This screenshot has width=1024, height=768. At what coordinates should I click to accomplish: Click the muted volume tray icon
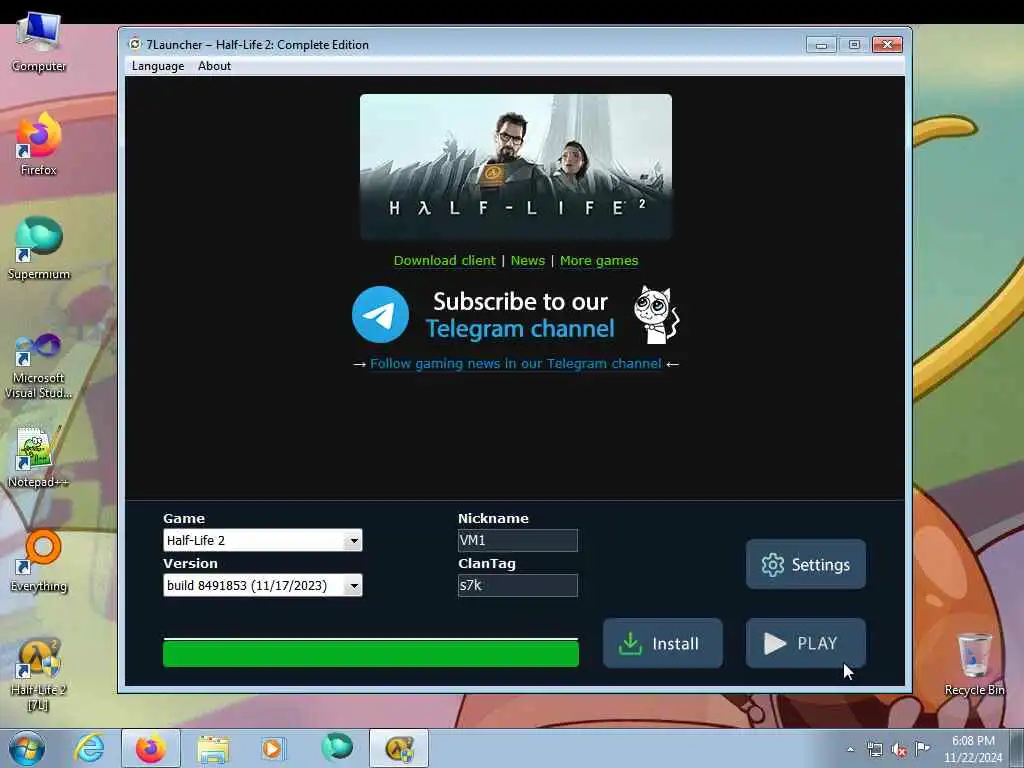point(899,750)
